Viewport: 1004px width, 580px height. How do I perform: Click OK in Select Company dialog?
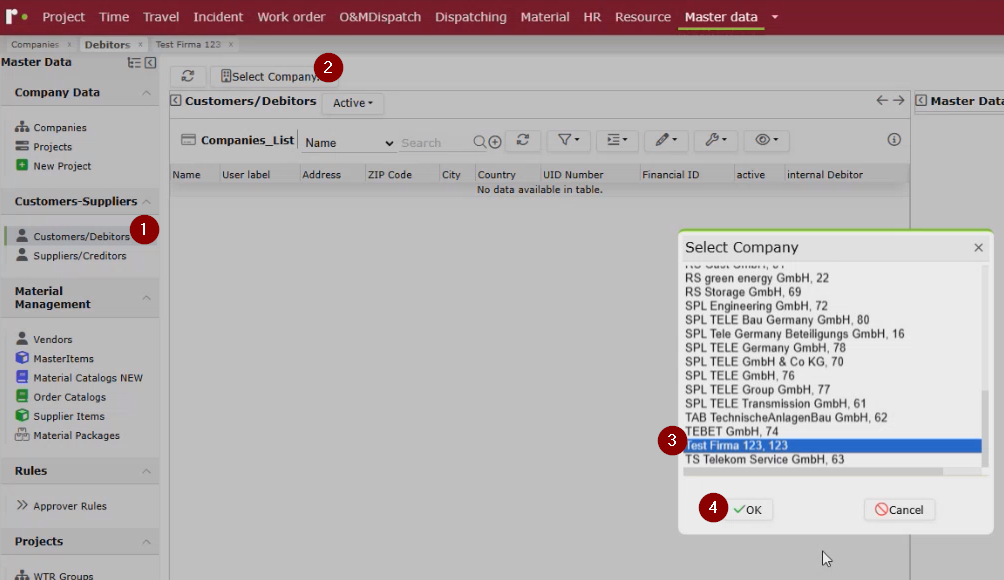tap(748, 510)
